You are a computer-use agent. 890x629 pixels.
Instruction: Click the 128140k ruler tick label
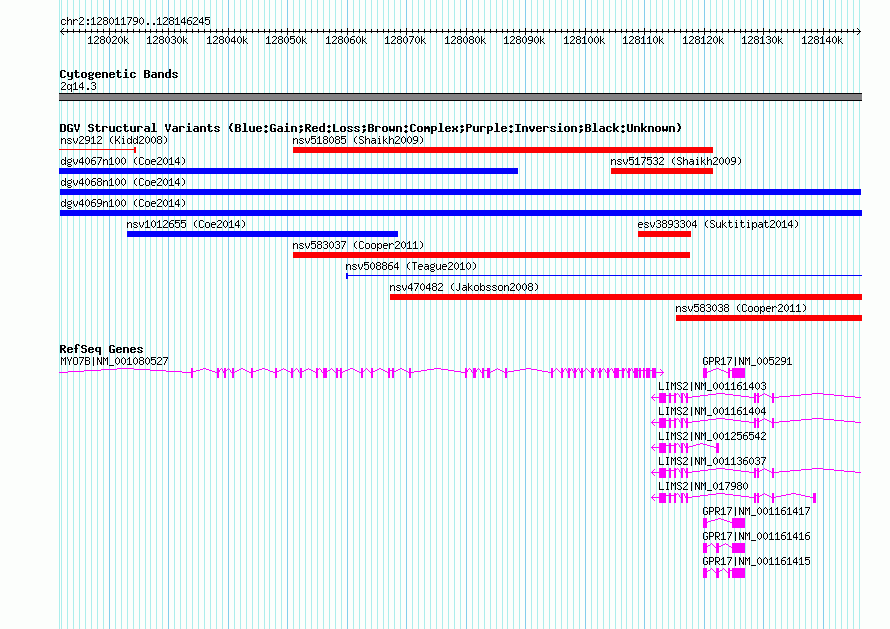822,40
